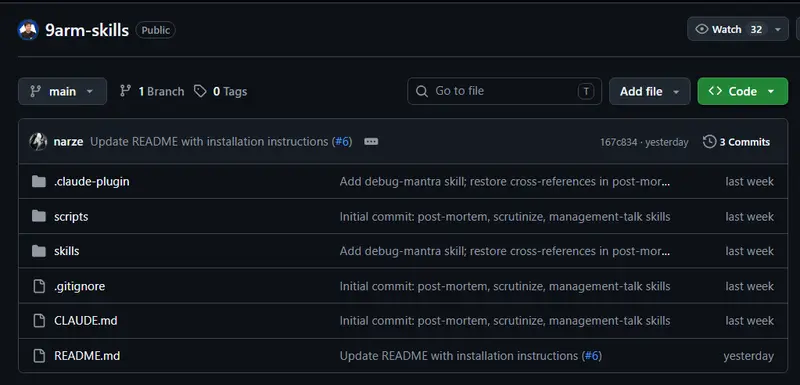Open the commit message on .gitignore row
Screen dimensions: 800x385
tap(505, 287)
